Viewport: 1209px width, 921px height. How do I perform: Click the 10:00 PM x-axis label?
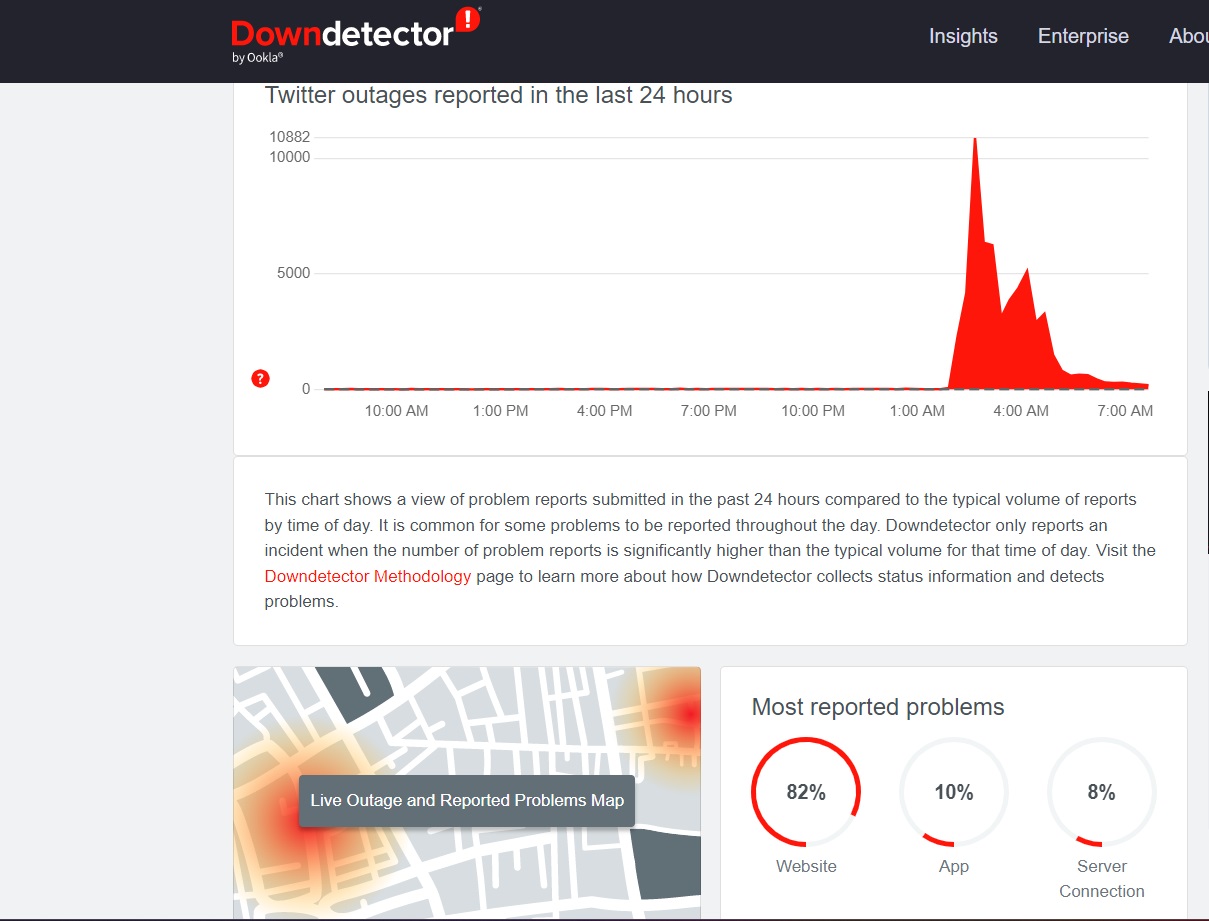coord(813,411)
